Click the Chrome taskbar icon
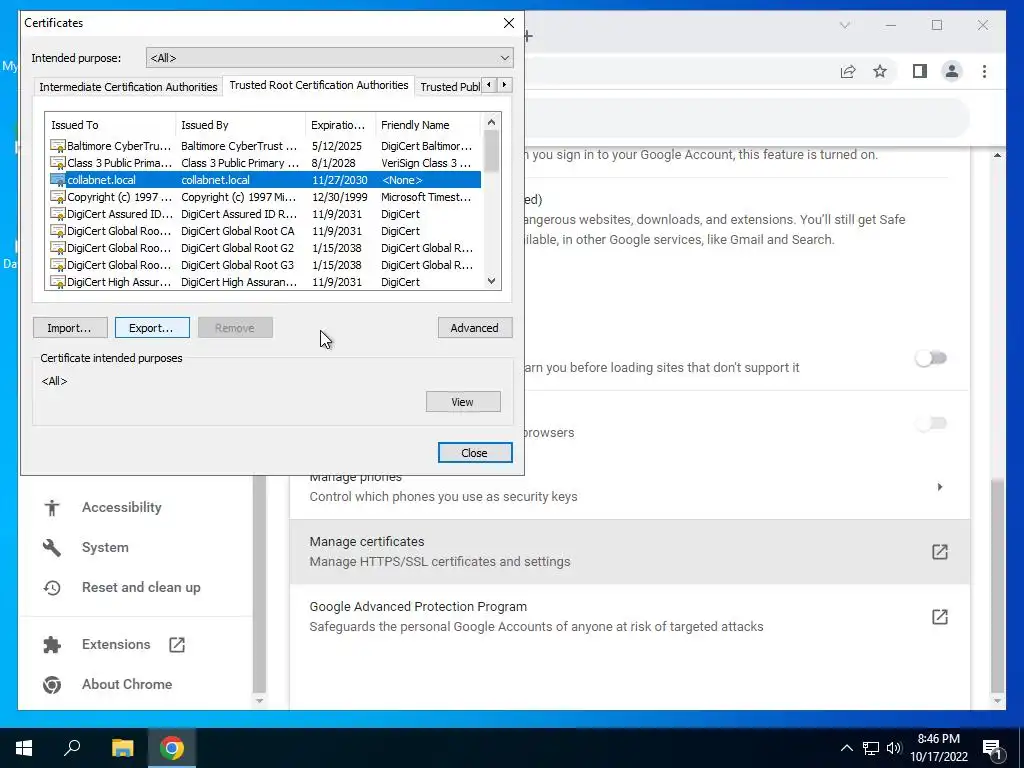The image size is (1024, 768). pyautogui.click(x=172, y=748)
